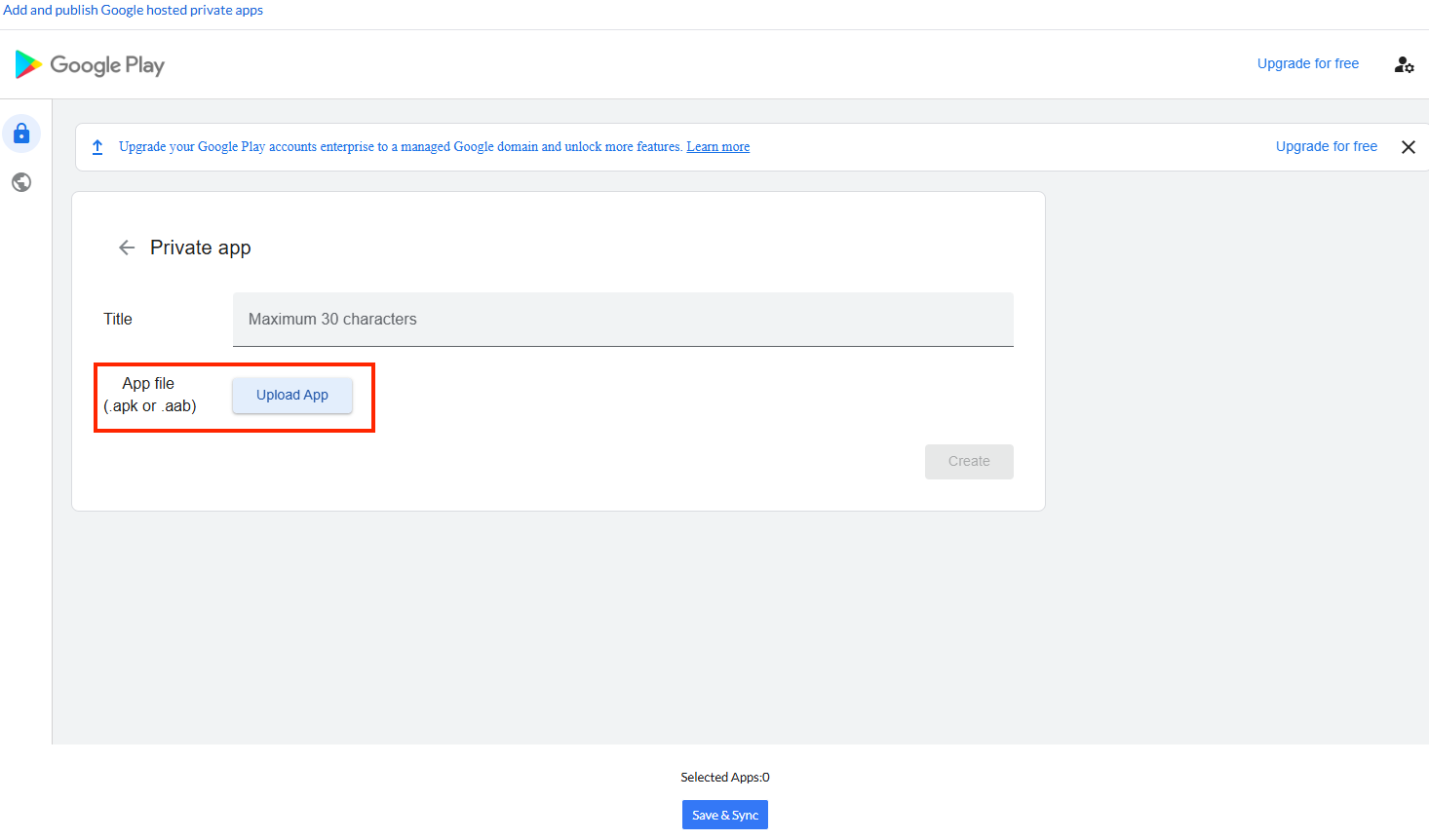The width and height of the screenshot is (1429, 840).
Task: Click the top 'Add and publish' link
Action: coord(133,10)
